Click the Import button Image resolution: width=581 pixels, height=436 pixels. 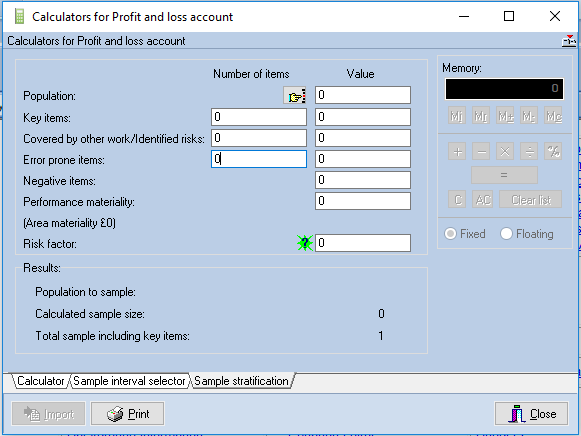[x=49, y=414]
